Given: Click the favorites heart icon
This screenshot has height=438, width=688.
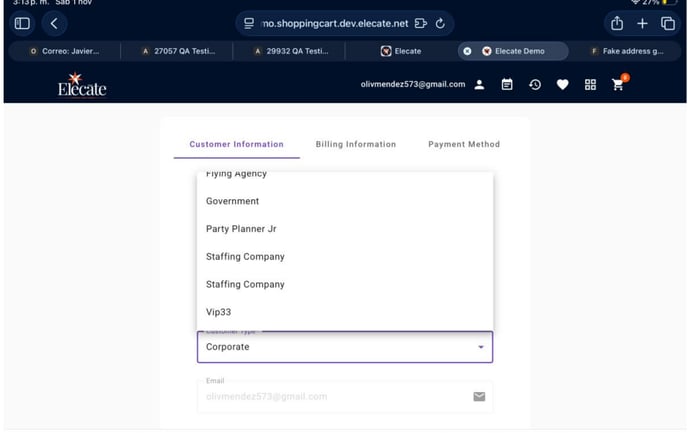Looking at the screenshot, I should 562,85.
